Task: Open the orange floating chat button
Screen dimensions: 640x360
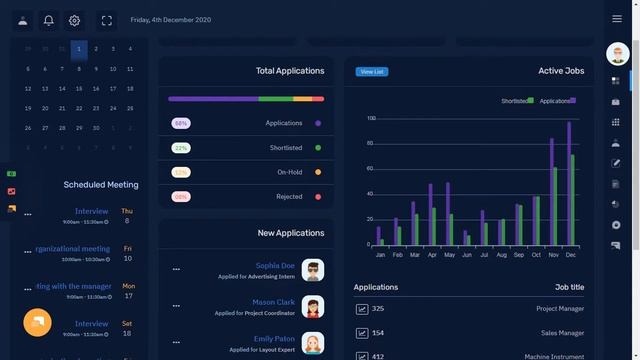Action: click(x=37, y=322)
